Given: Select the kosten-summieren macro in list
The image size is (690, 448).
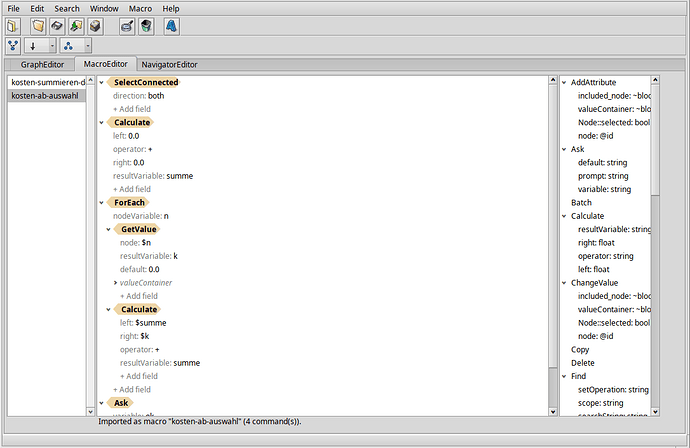Looking at the screenshot, I should (47, 82).
